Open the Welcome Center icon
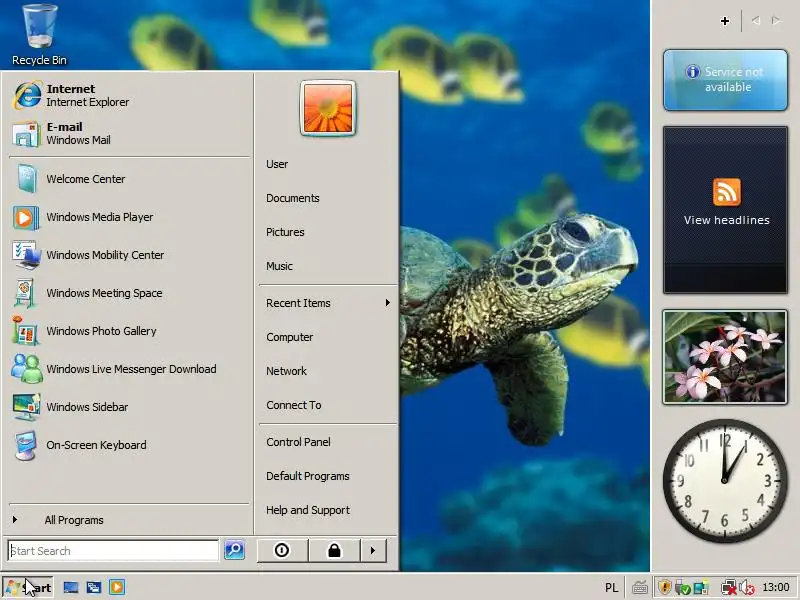The image size is (800, 600). (26, 179)
